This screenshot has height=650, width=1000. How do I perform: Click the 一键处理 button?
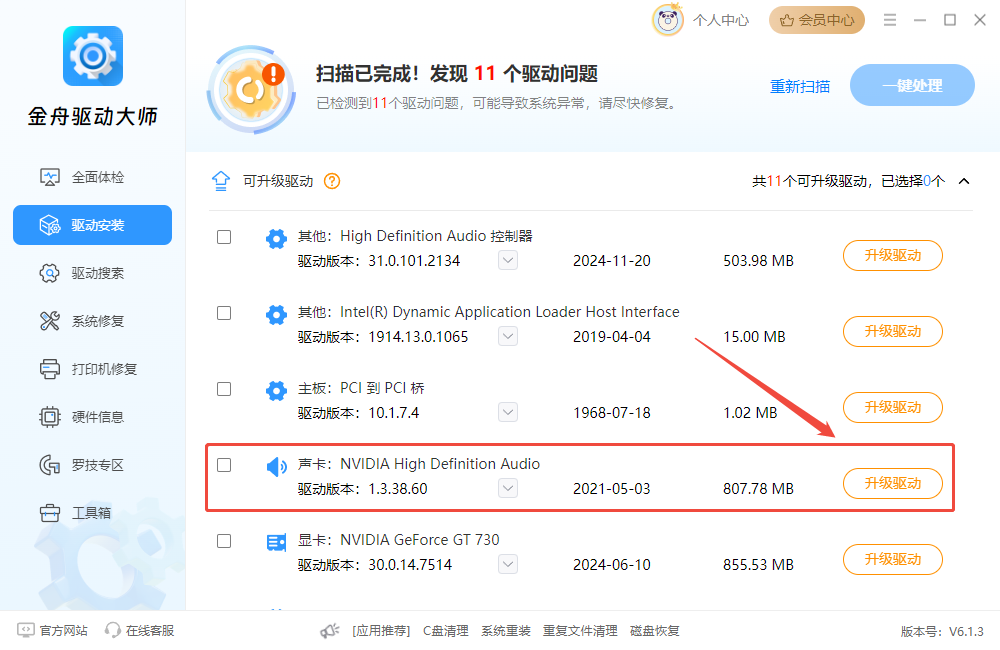(x=912, y=85)
